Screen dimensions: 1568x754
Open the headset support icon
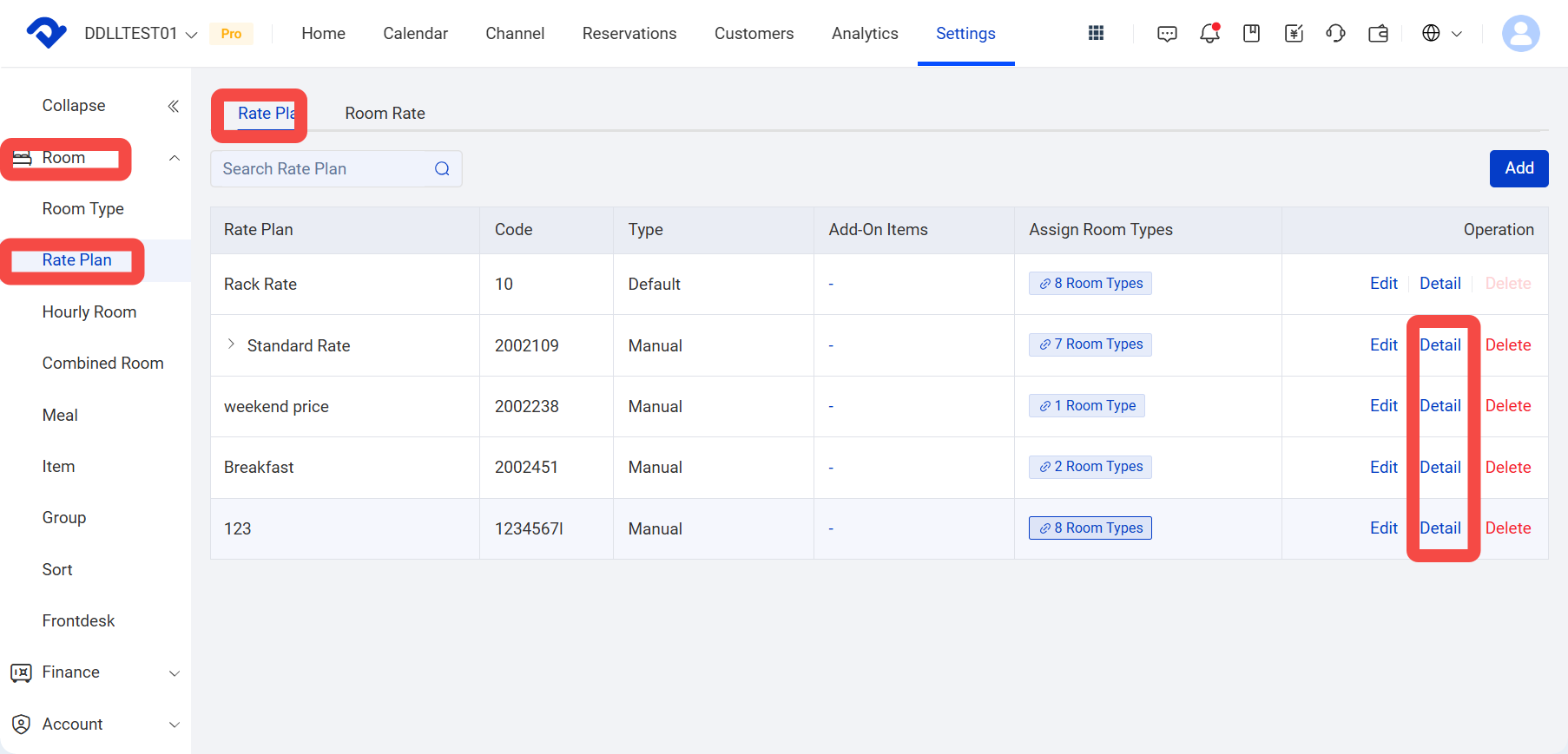(1335, 33)
